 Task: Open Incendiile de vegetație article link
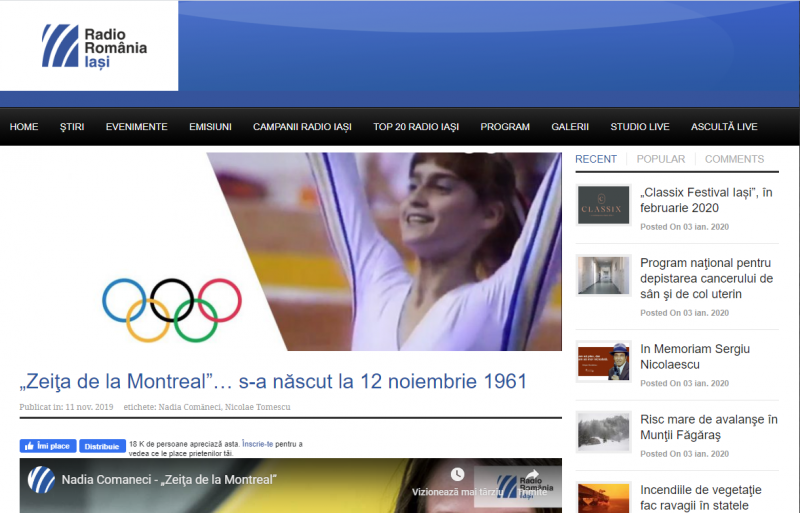(x=701, y=498)
